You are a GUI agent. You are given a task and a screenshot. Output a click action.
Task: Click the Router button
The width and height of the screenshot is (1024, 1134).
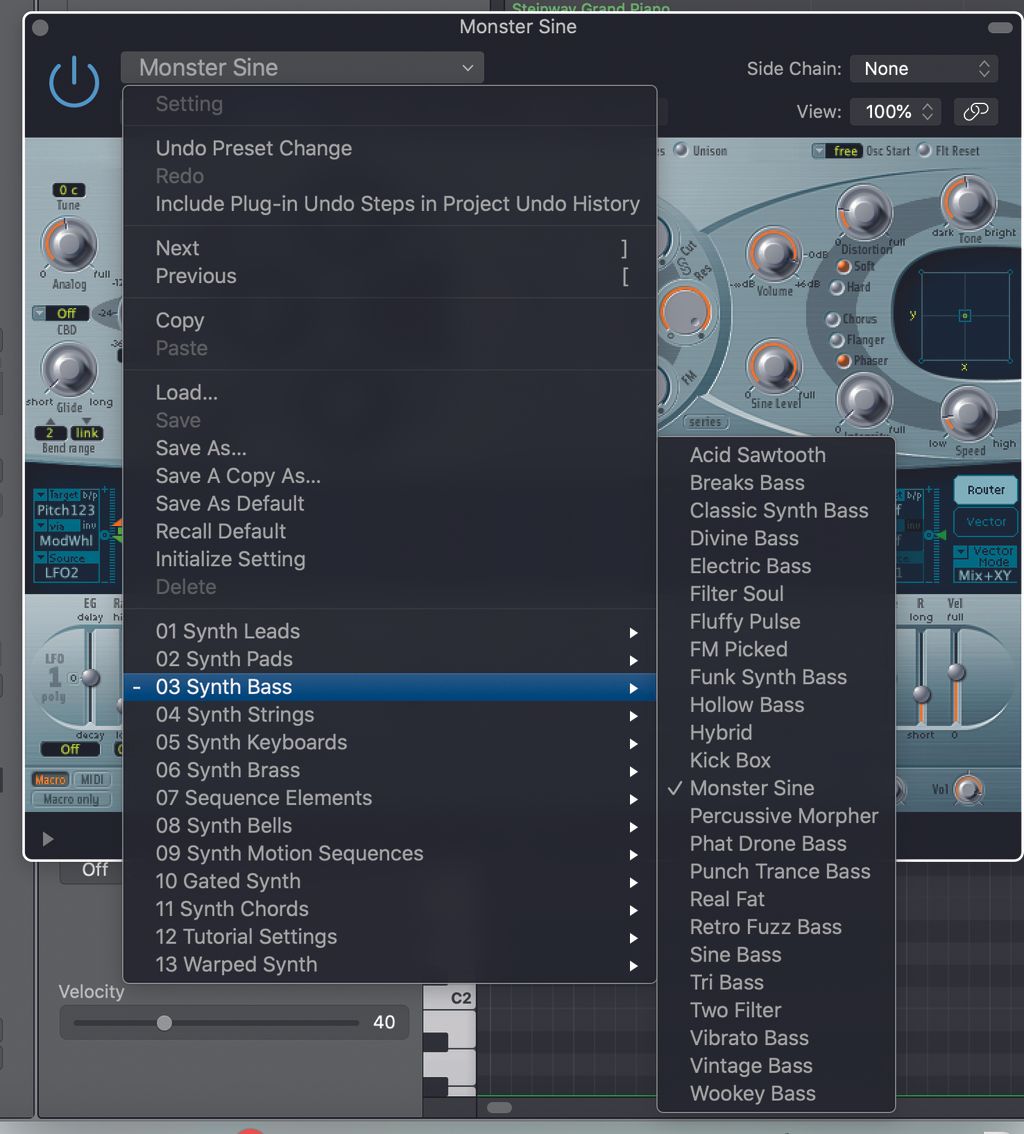[x=985, y=490]
